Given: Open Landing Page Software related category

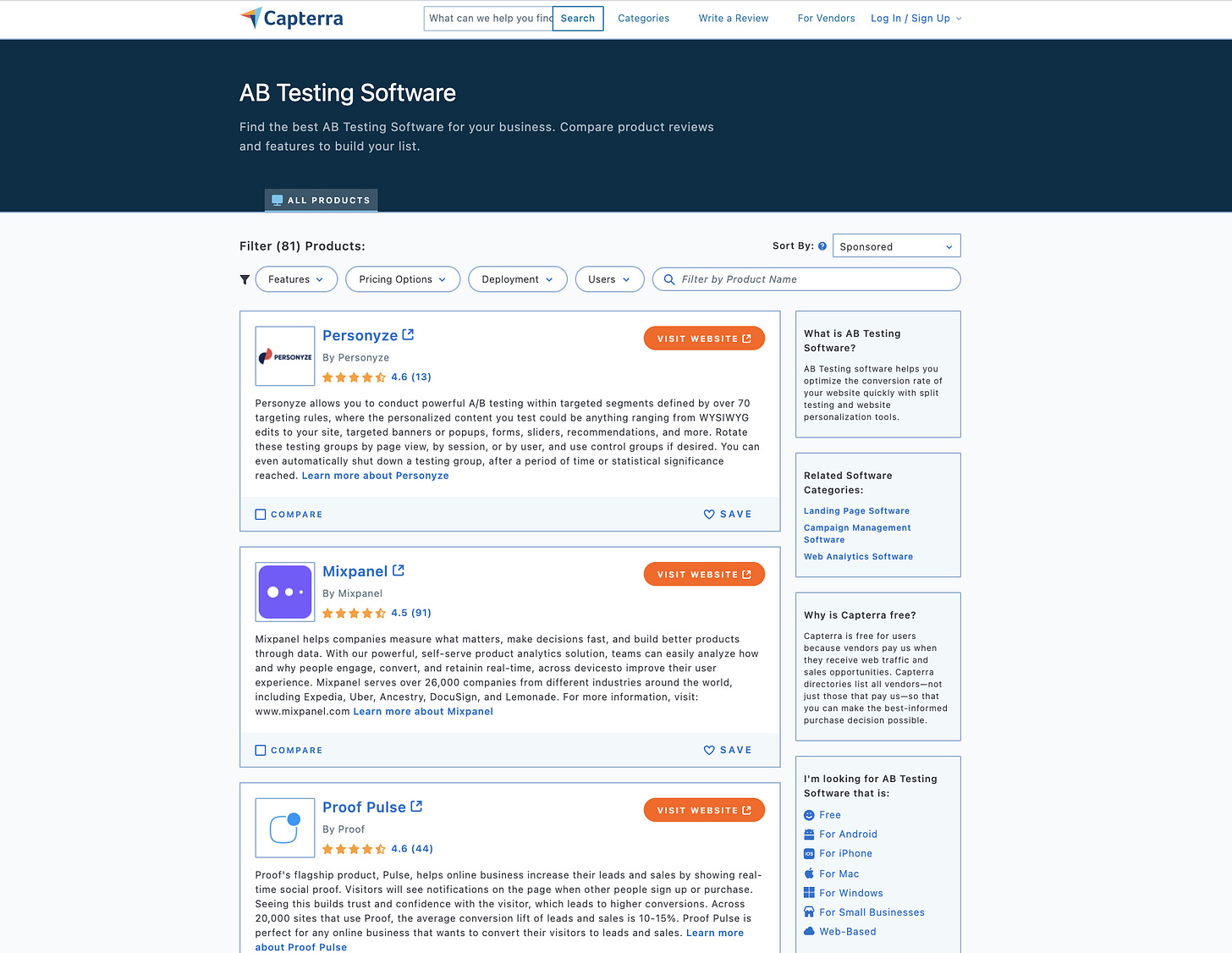Looking at the screenshot, I should click(x=856, y=511).
